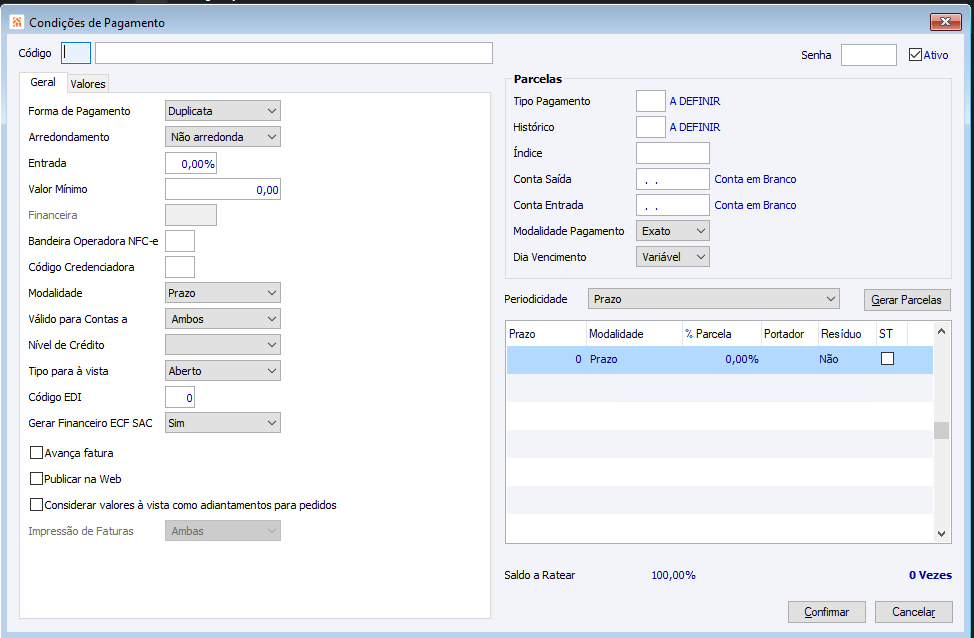Click the app icon in title bar
This screenshot has width=974, height=638.
coord(16,22)
